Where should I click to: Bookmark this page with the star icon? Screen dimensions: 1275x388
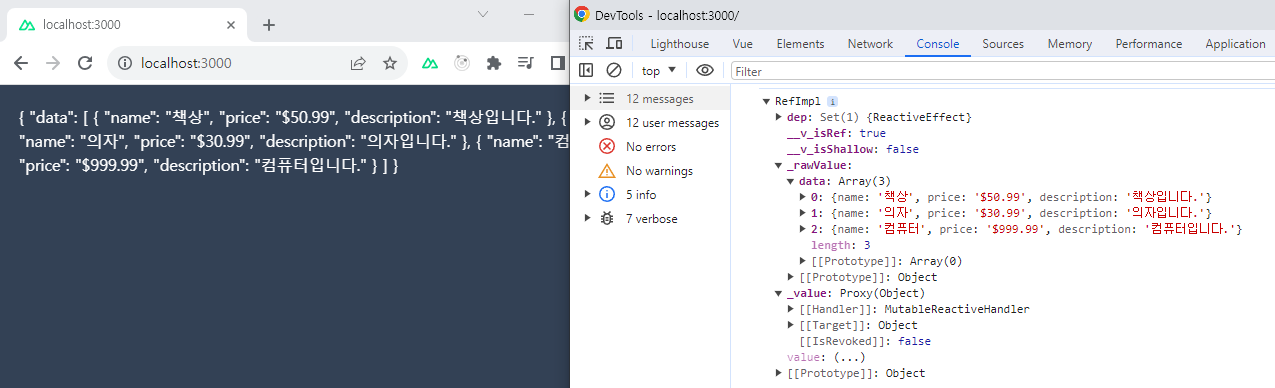tap(389, 63)
